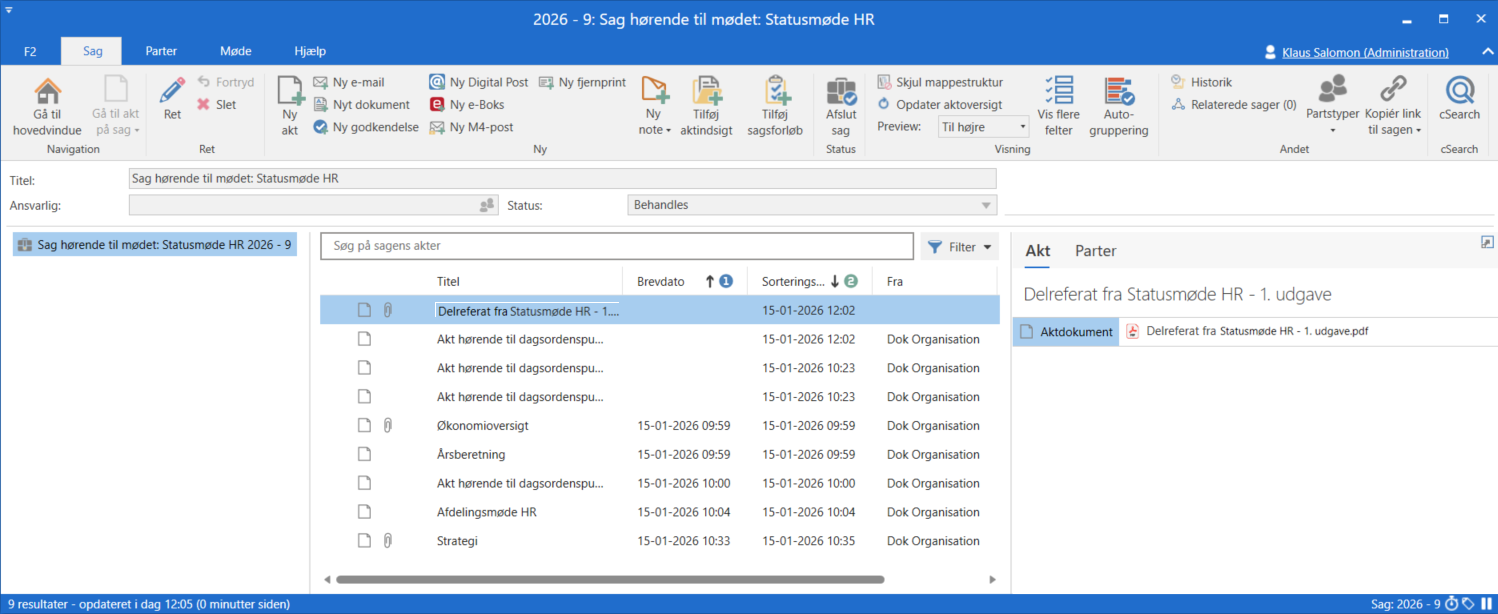Click the Afslut sag icon

pos(840,93)
